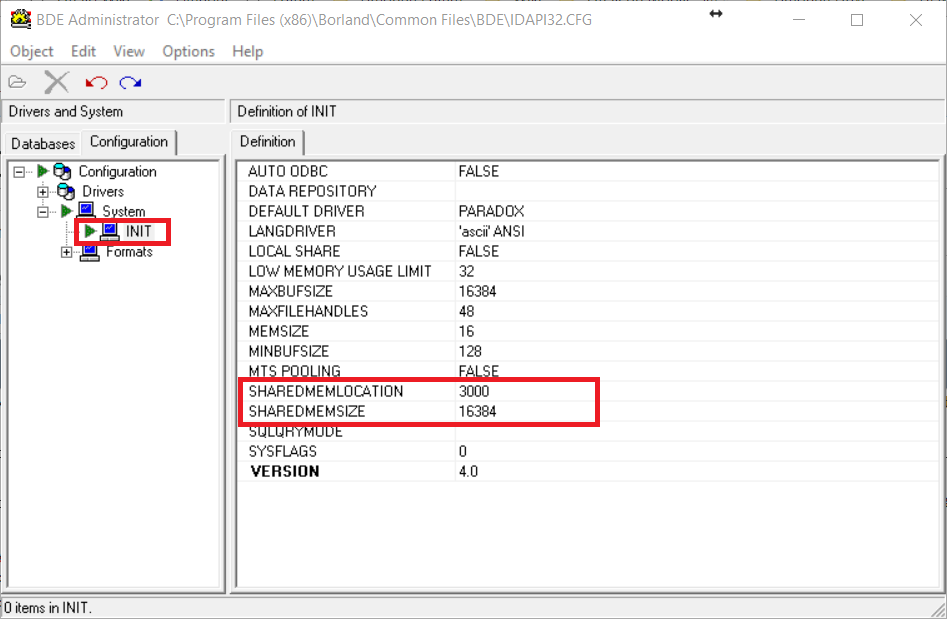Select the Drivers tree item label
Image resolution: width=947 pixels, height=619 pixels.
point(103,191)
